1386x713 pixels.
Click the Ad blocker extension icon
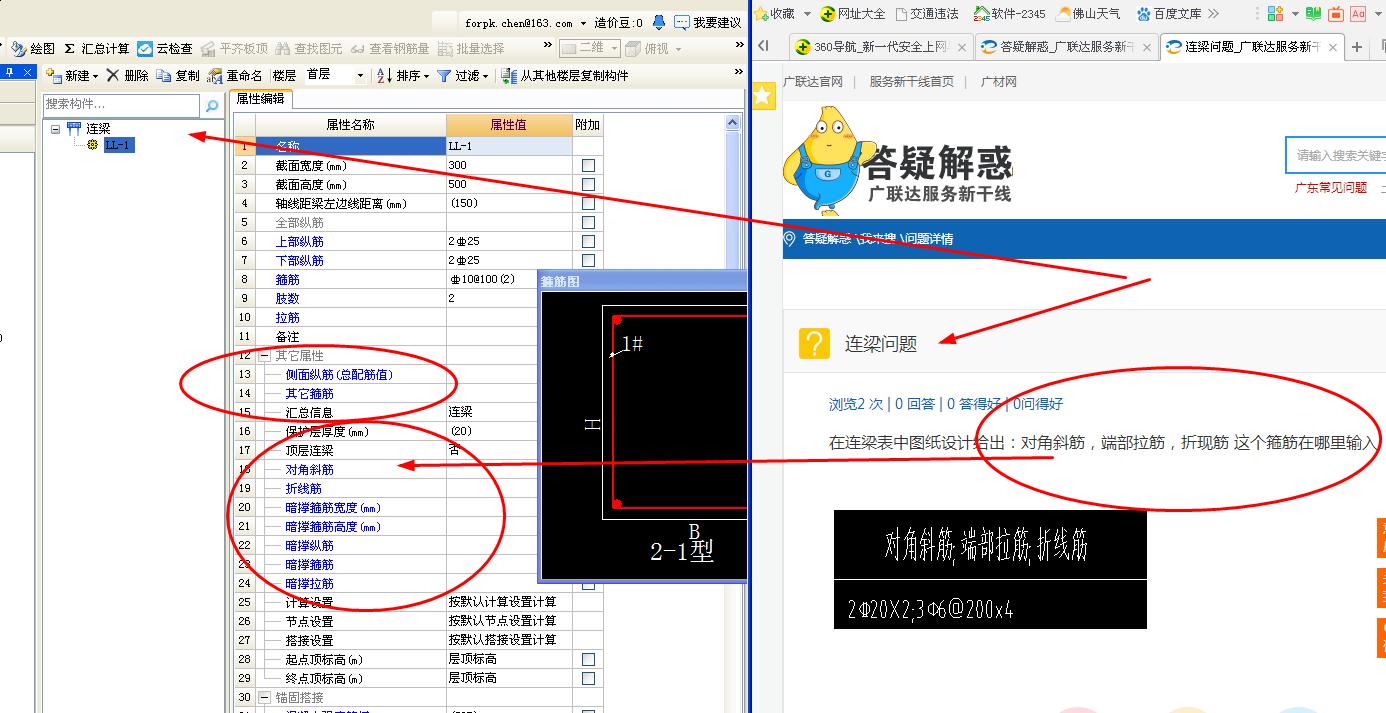(1358, 14)
